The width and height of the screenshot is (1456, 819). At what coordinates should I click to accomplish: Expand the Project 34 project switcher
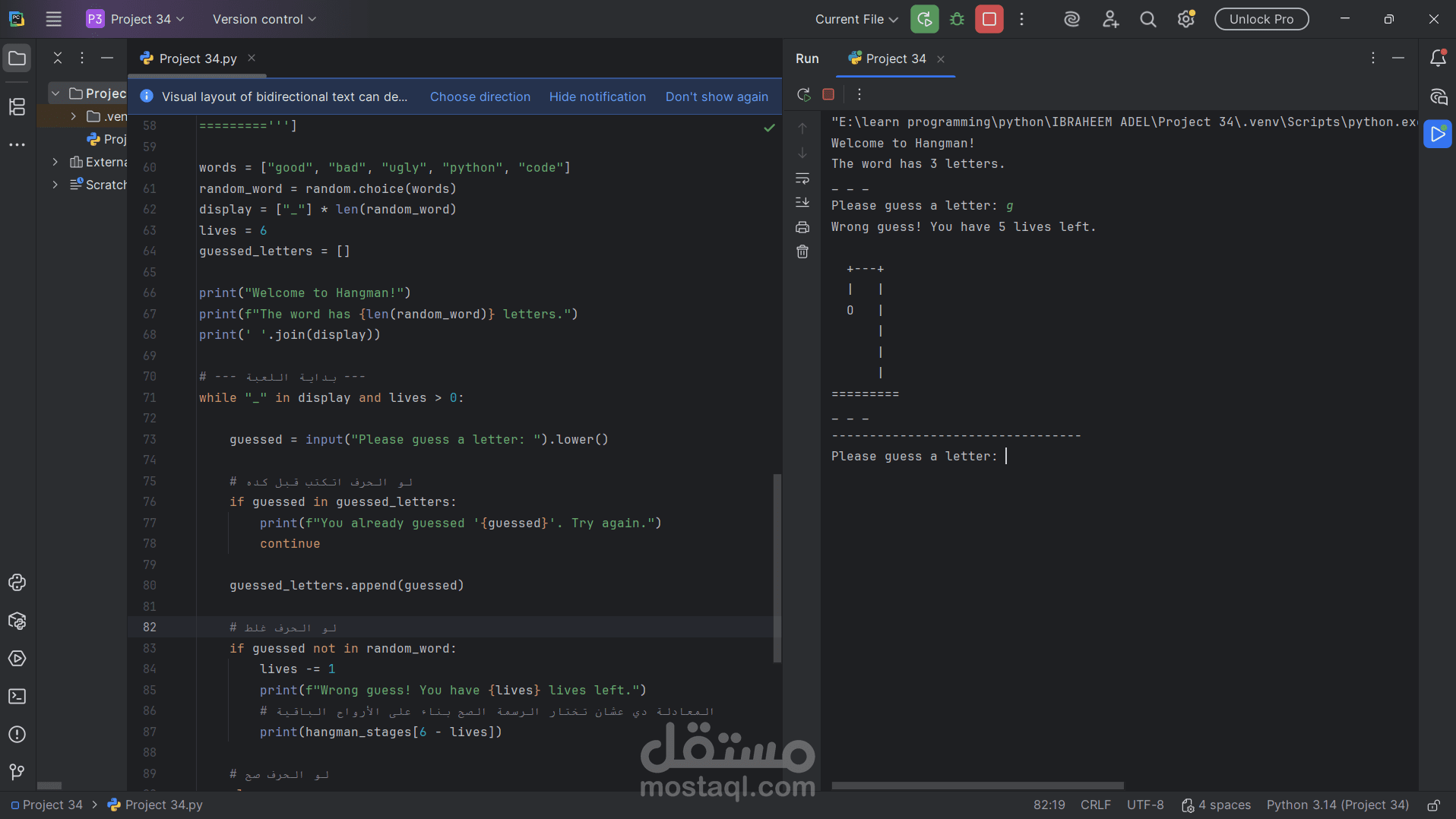[135, 19]
